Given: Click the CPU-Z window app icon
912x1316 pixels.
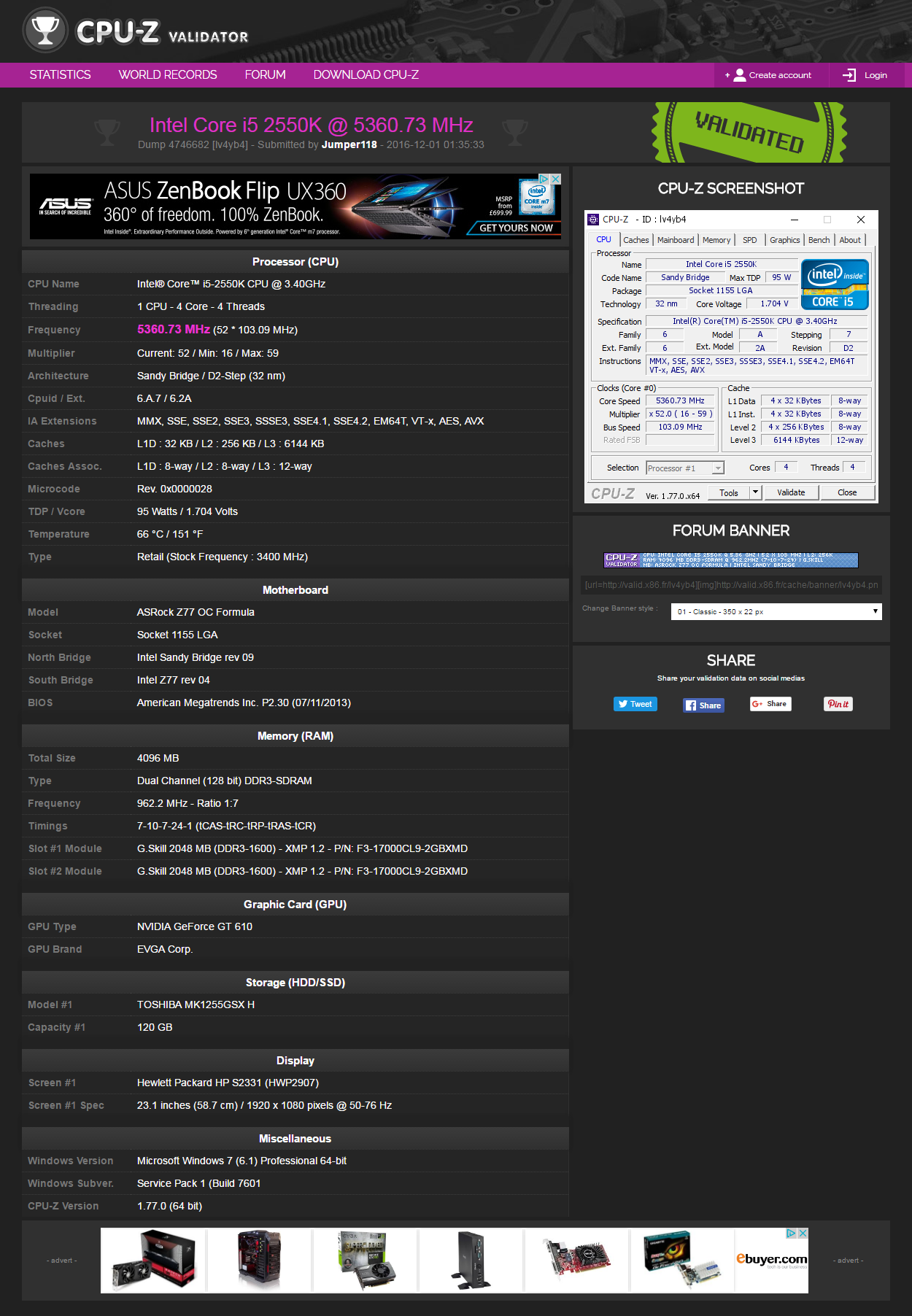Looking at the screenshot, I should click(593, 220).
